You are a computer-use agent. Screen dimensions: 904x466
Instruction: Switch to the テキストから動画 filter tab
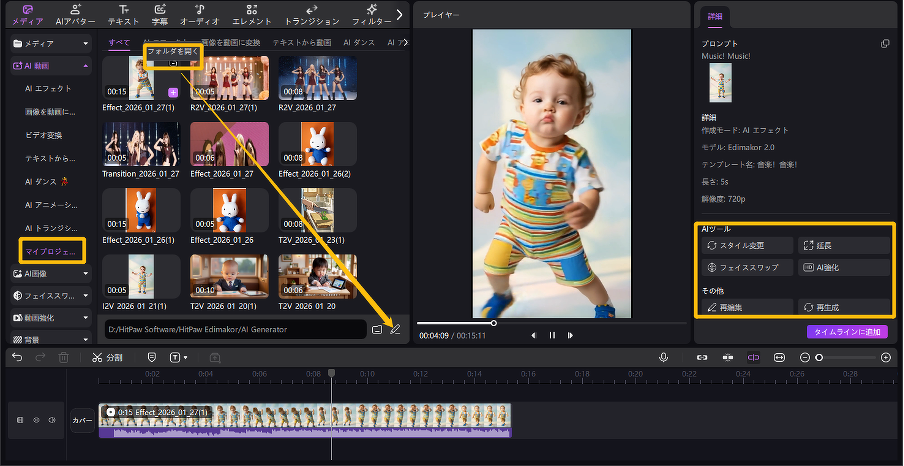click(301, 43)
